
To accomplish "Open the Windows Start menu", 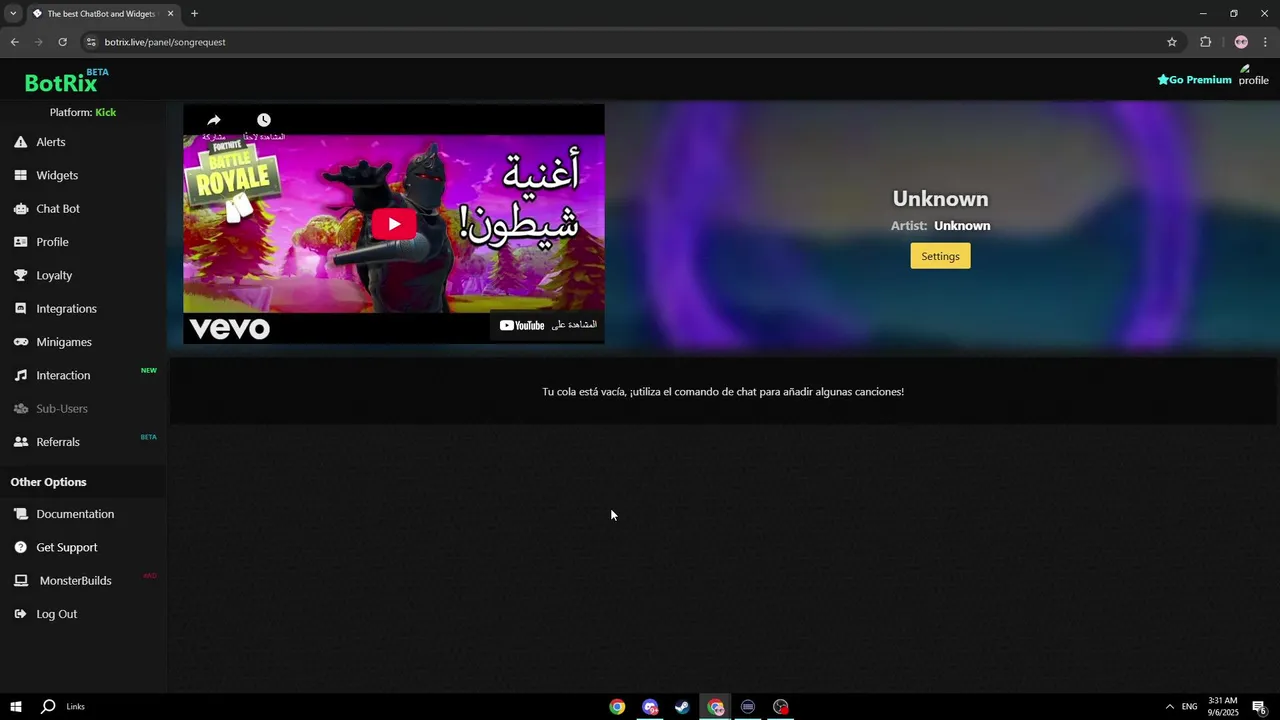I will [15, 707].
